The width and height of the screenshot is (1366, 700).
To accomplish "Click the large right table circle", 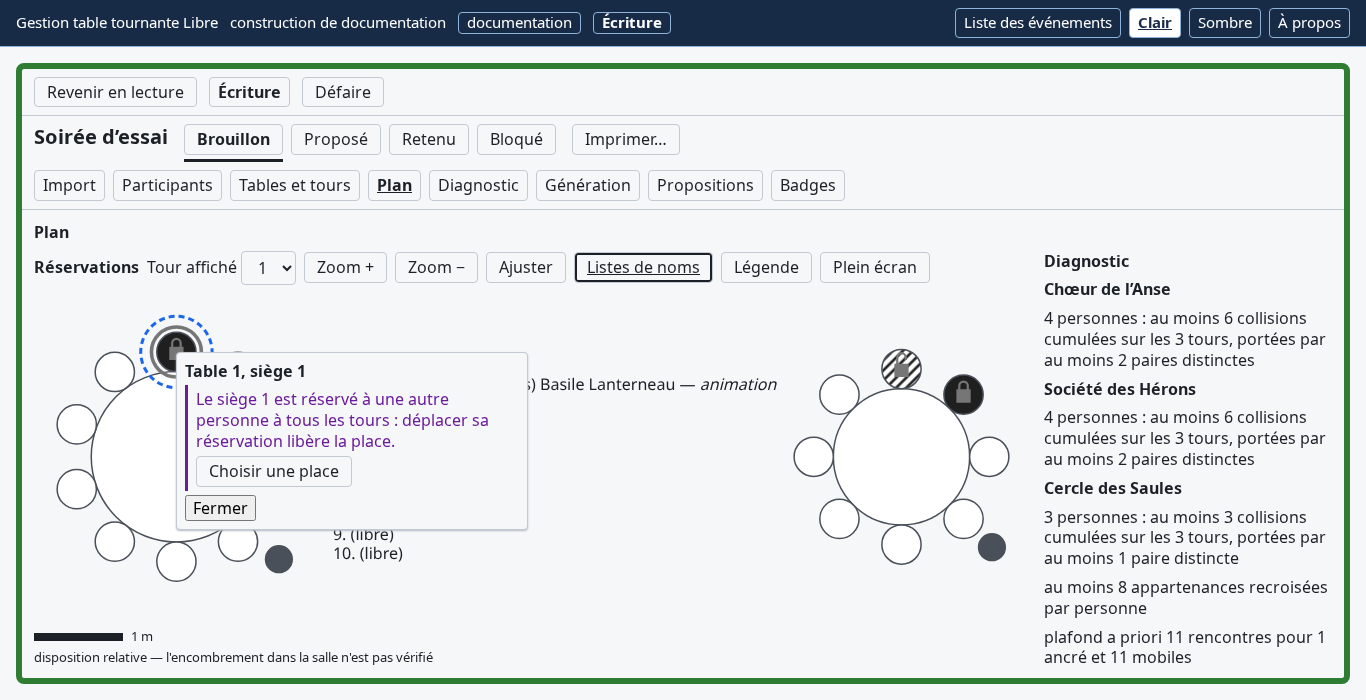I will [901, 457].
